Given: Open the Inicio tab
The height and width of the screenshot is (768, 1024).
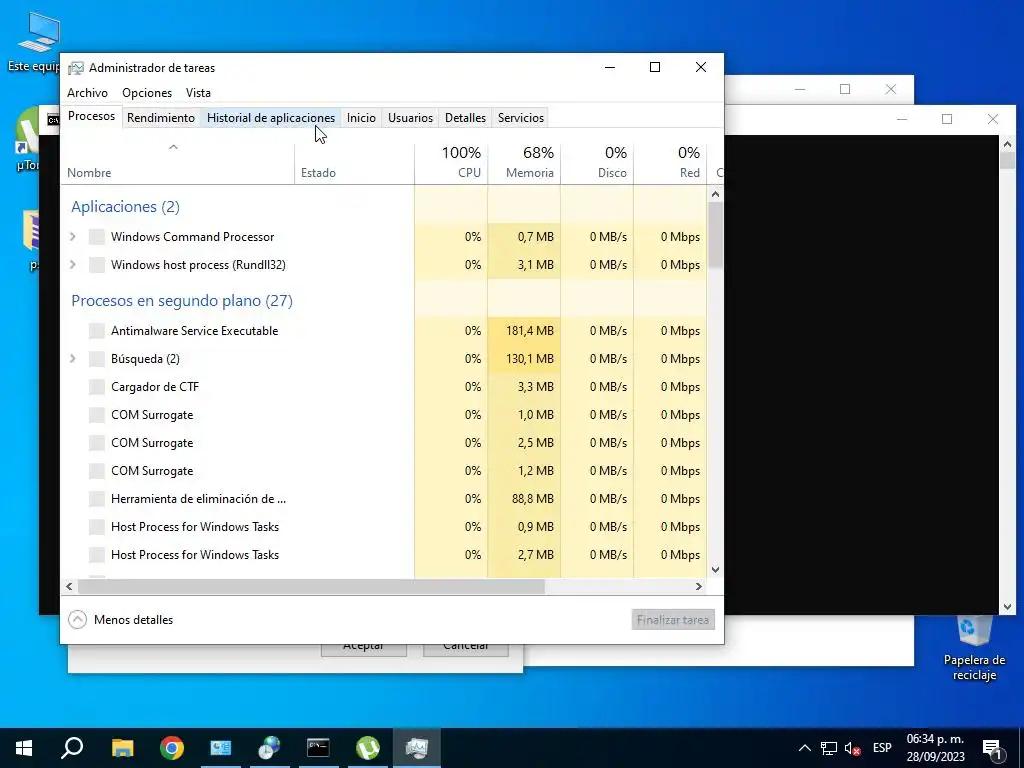Looking at the screenshot, I should click(x=361, y=118).
